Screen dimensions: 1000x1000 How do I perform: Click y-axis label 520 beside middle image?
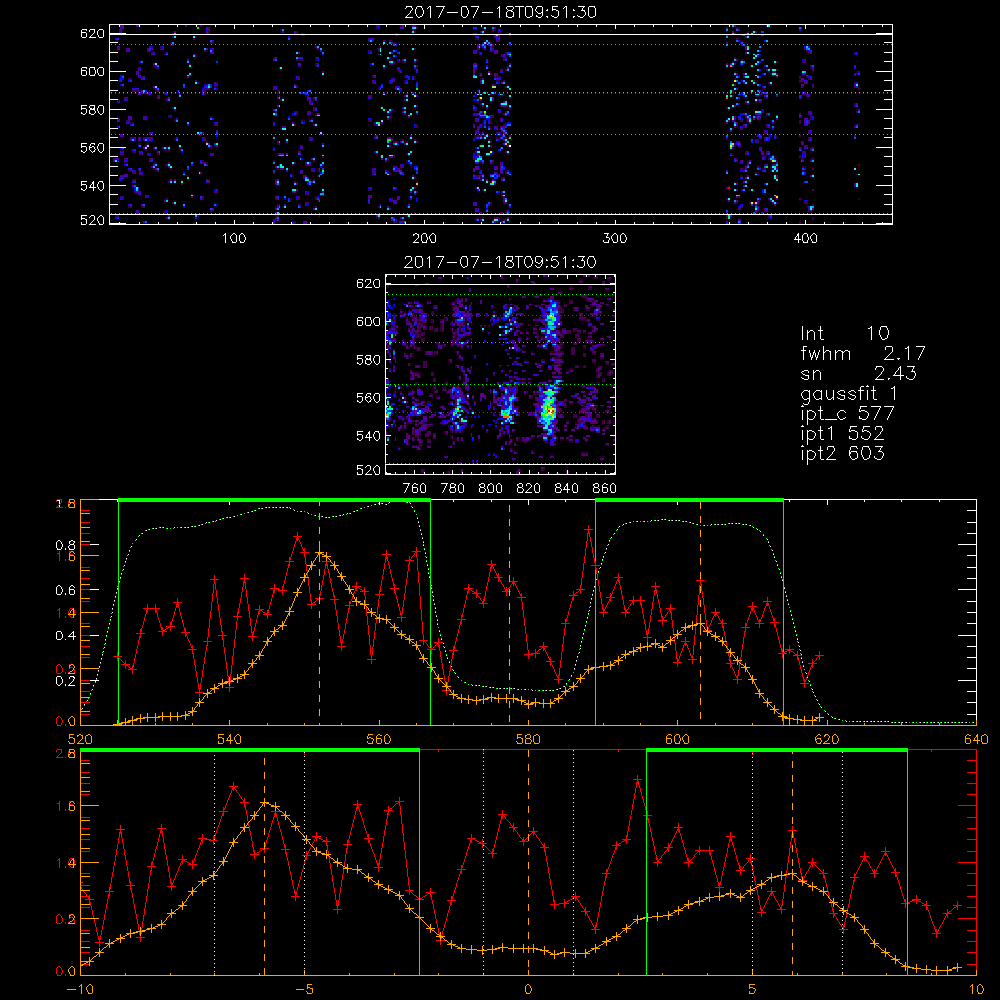368,470
